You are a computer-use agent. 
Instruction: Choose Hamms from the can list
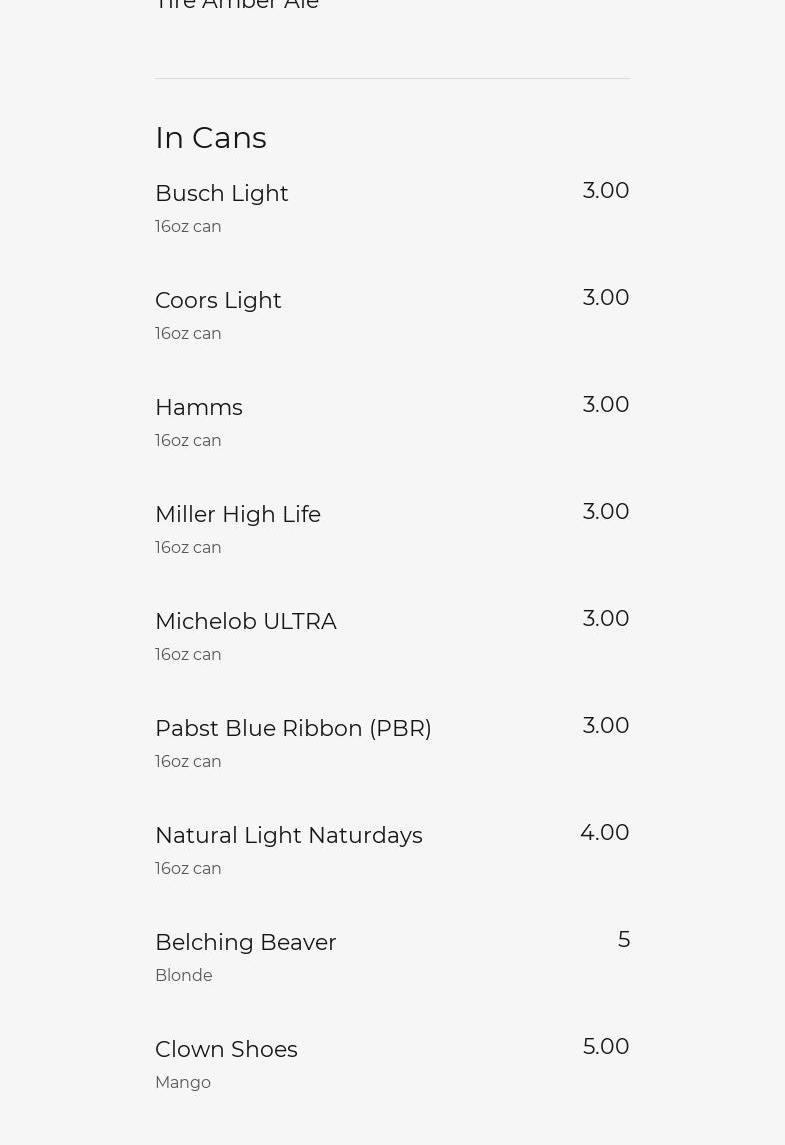199,408
